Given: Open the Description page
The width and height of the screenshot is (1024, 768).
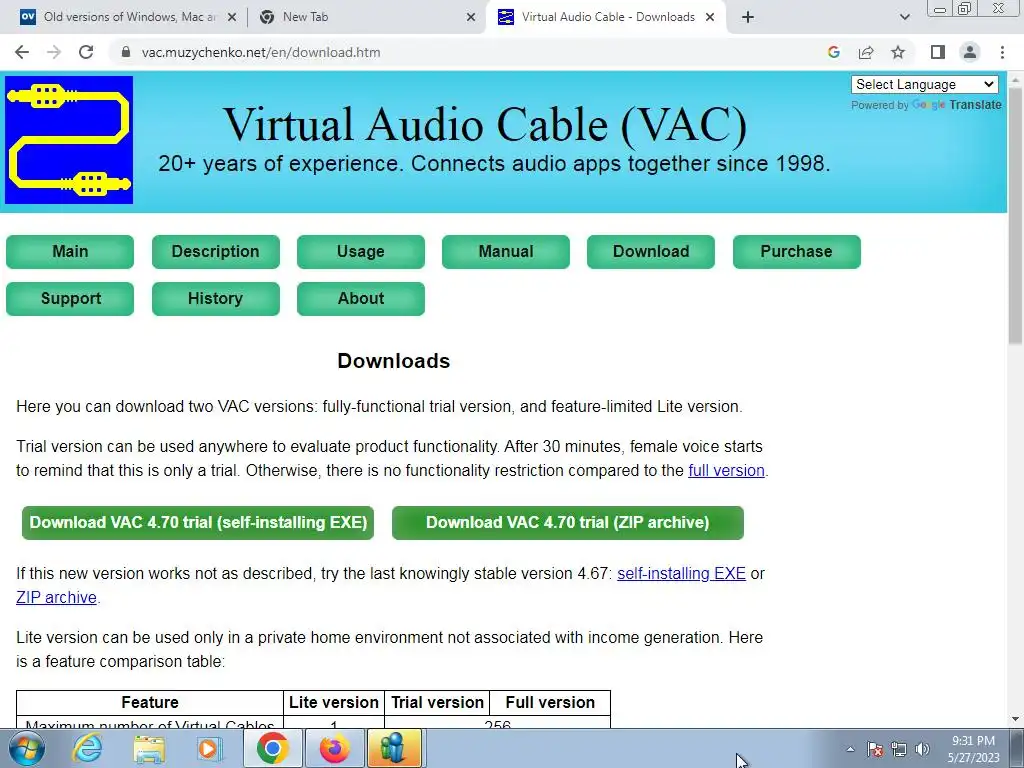Looking at the screenshot, I should (x=216, y=251).
